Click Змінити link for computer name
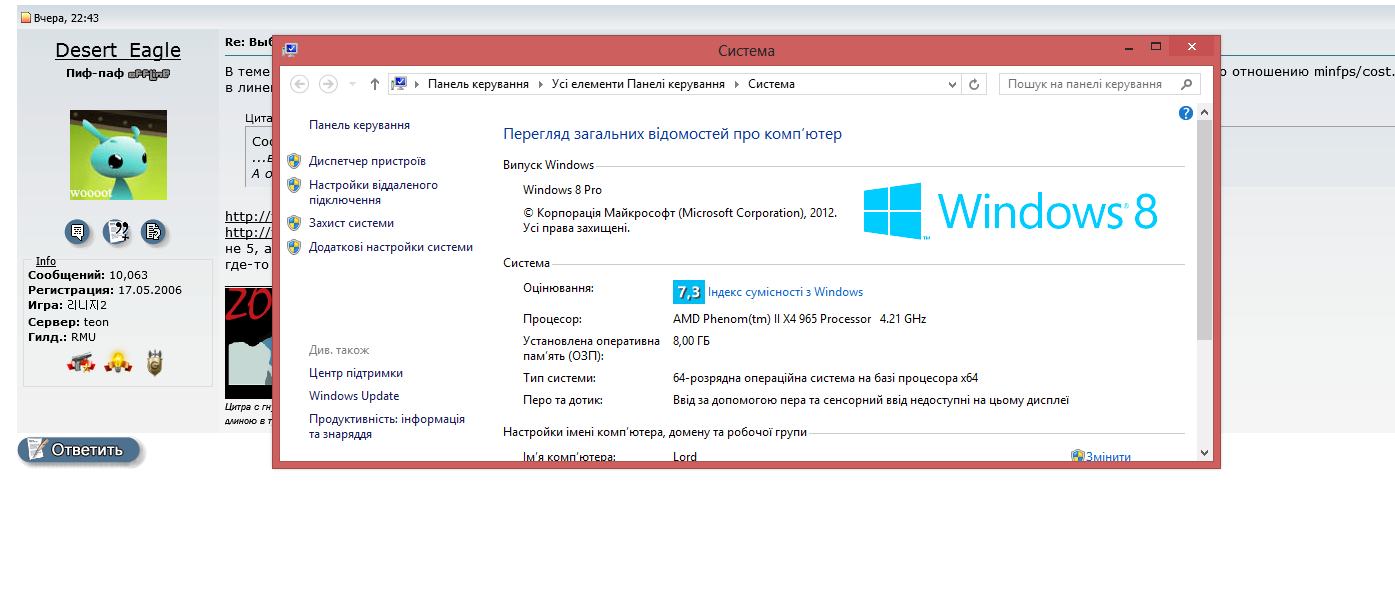 pyautogui.click(x=1108, y=457)
